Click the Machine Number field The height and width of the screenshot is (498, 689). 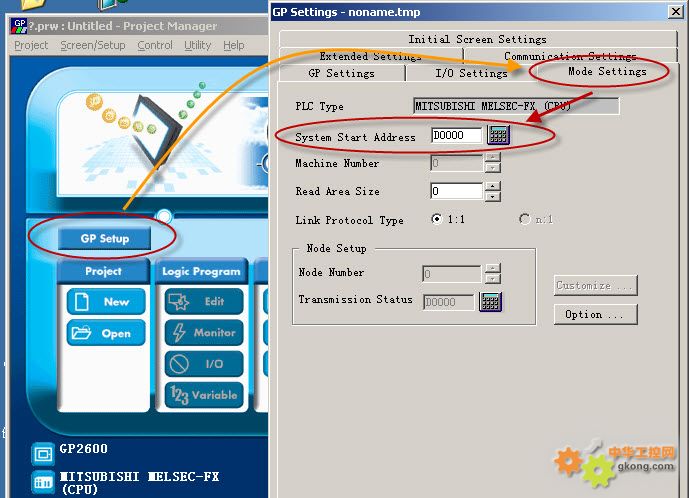[x=457, y=163]
